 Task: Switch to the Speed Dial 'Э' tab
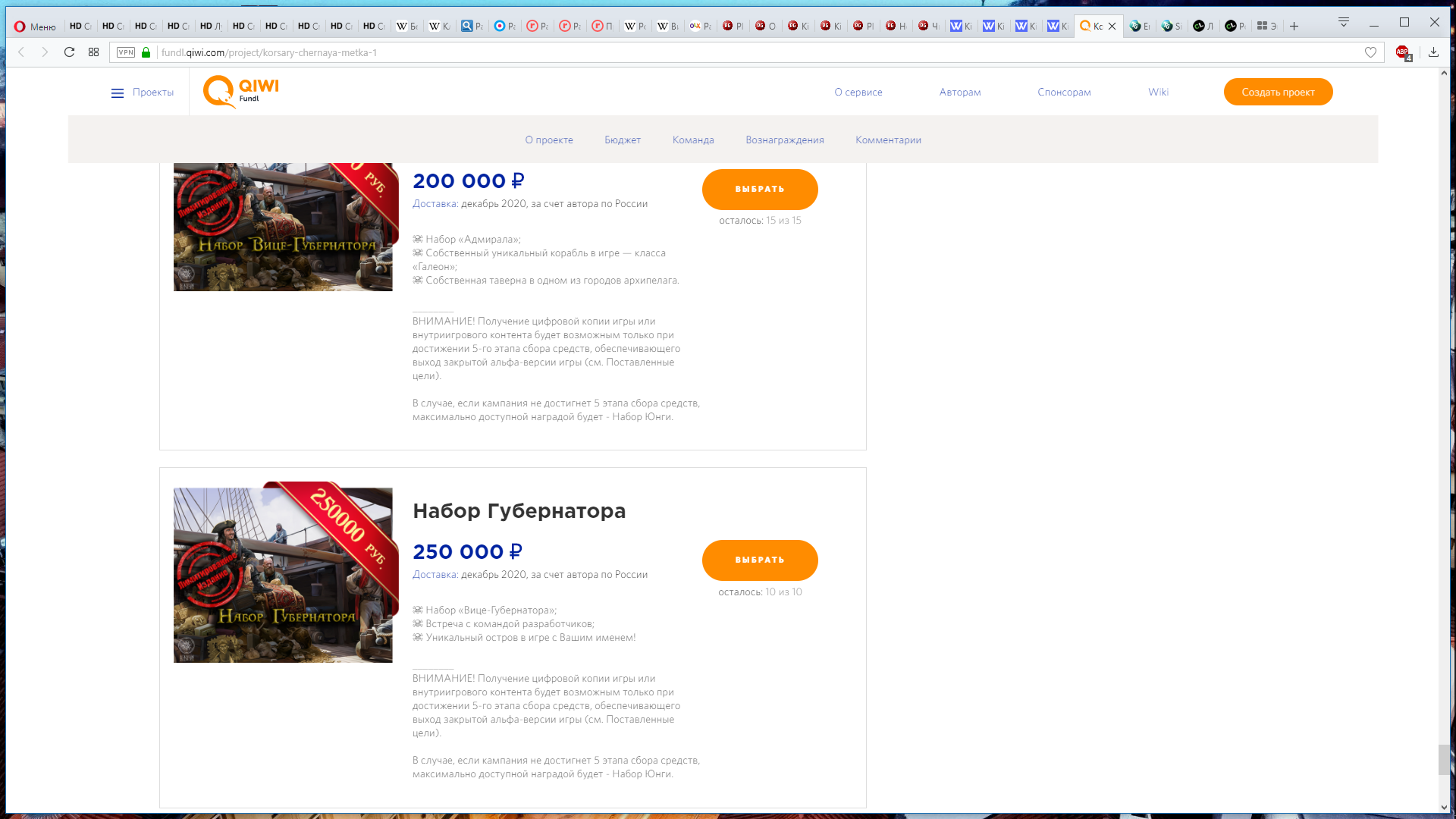coord(1266,26)
